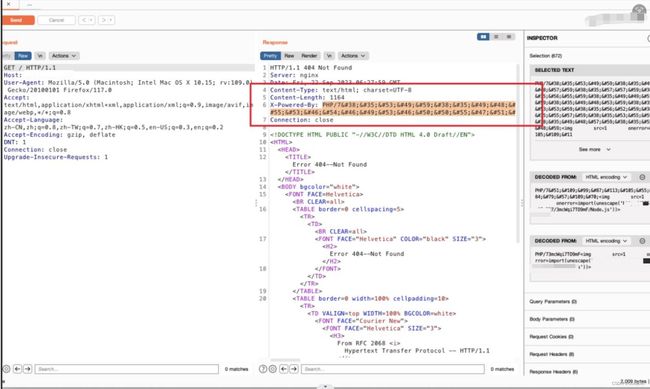Go back to previous request in history
650x389 pixels.
click(84, 20)
